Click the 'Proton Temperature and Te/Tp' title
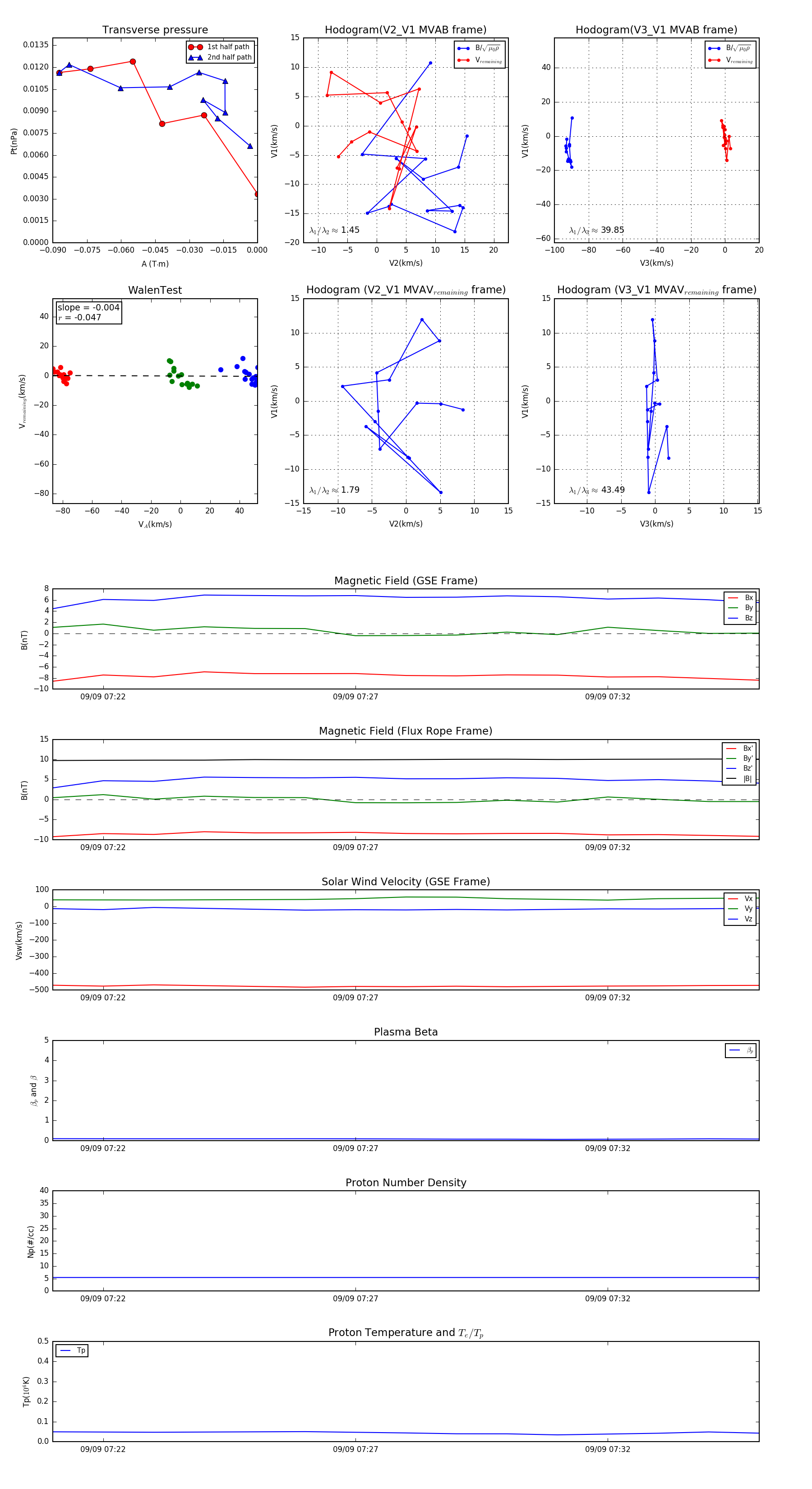 (x=406, y=1333)
